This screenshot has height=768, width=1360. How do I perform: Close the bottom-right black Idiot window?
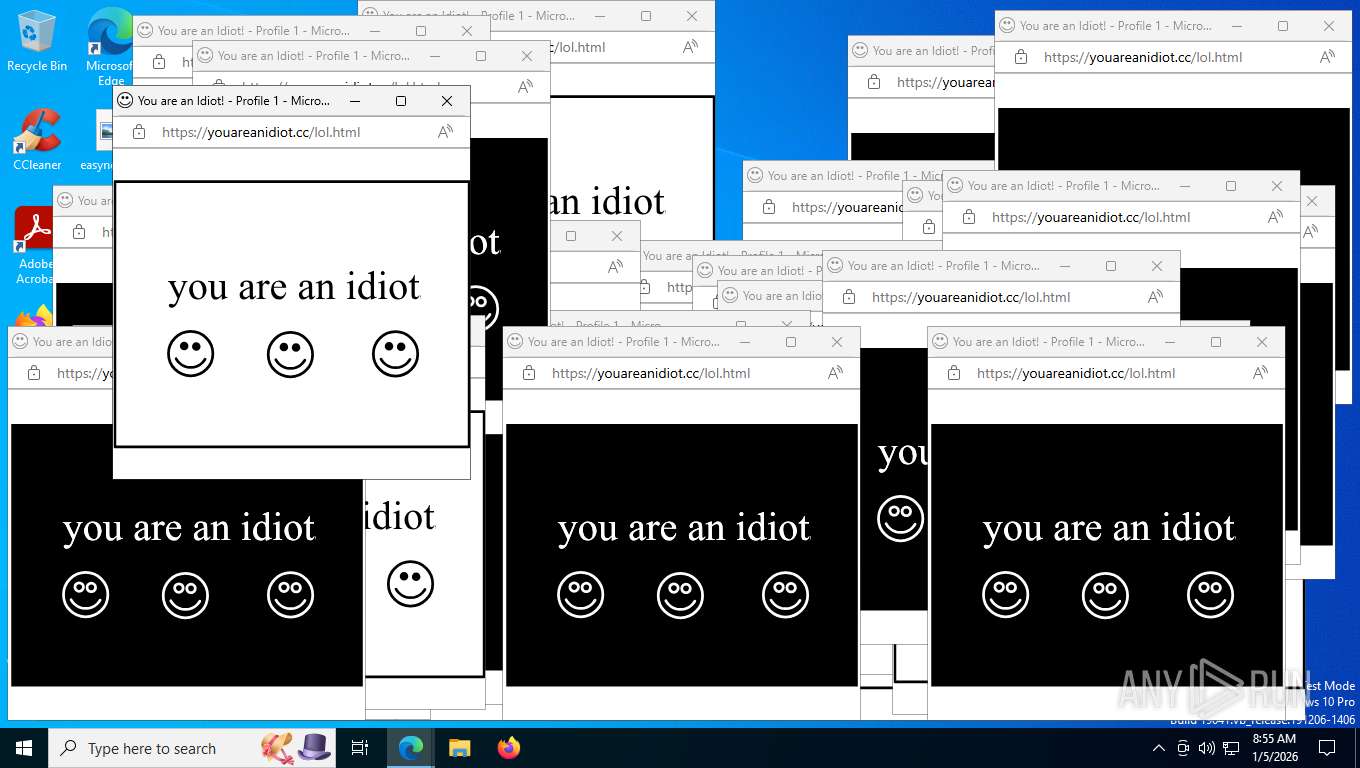click(1262, 341)
